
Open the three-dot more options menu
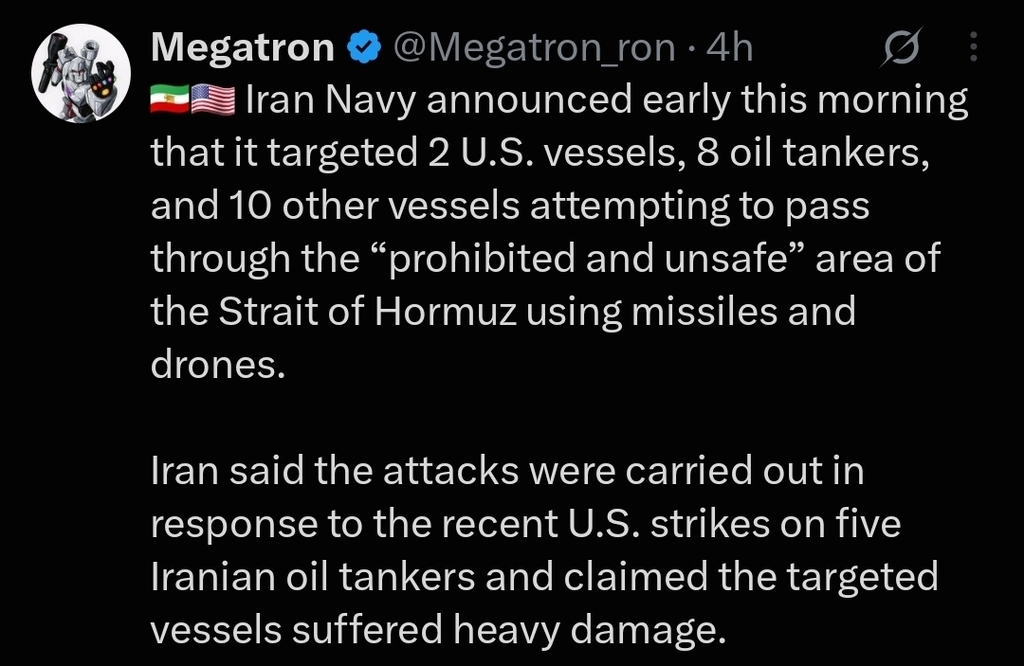[x=973, y=47]
